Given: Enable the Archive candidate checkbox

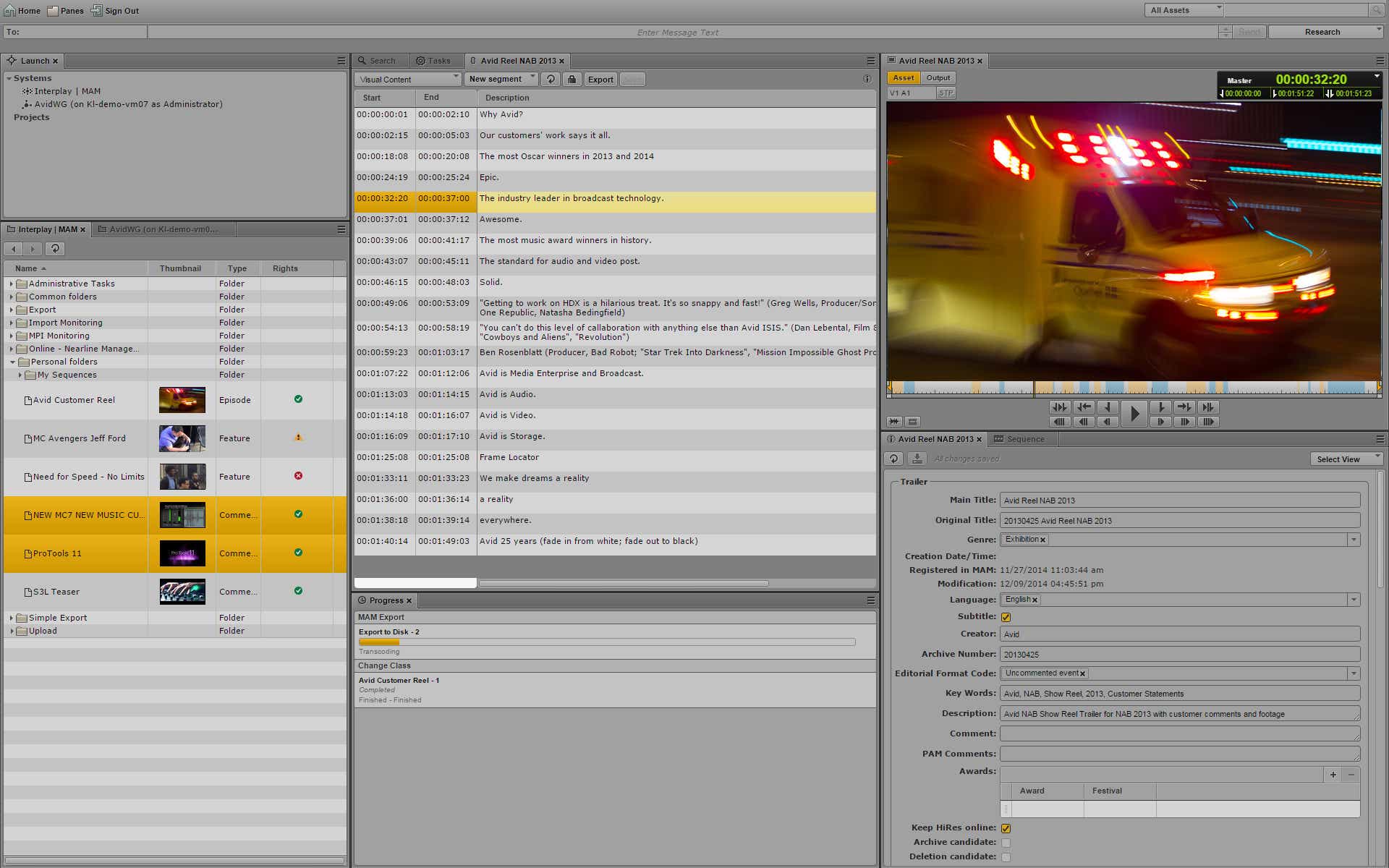Looking at the screenshot, I should [x=1007, y=842].
